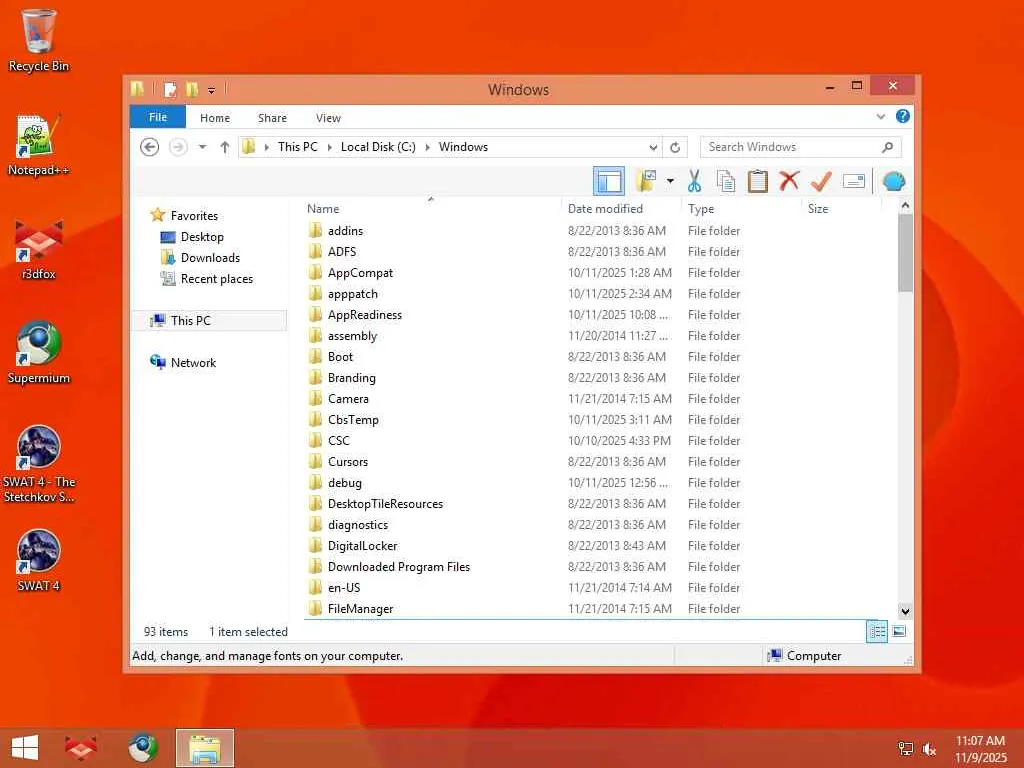Navigate to This PC in the breadcrumb
The image size is (1024, 768).
pyautogui.click(x=297, y=147)
